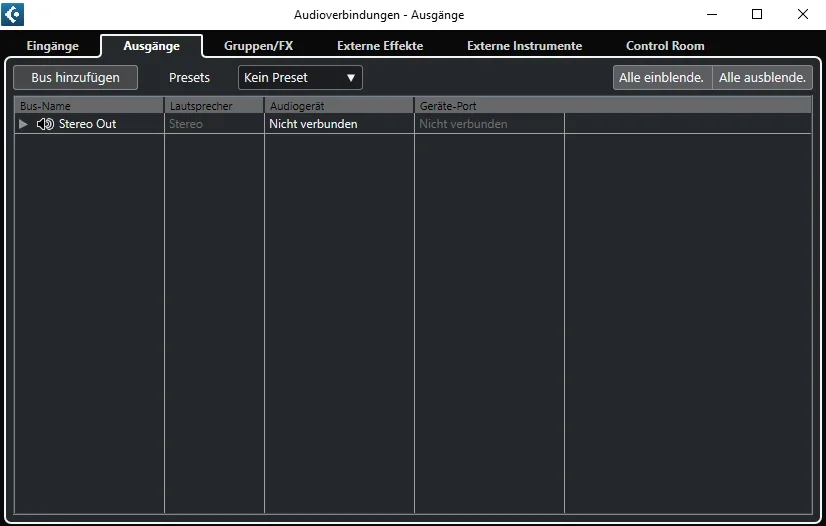Open the Gruppen/FX tab
This screenshot has height=526, width=826.
[x=258, y=46]
